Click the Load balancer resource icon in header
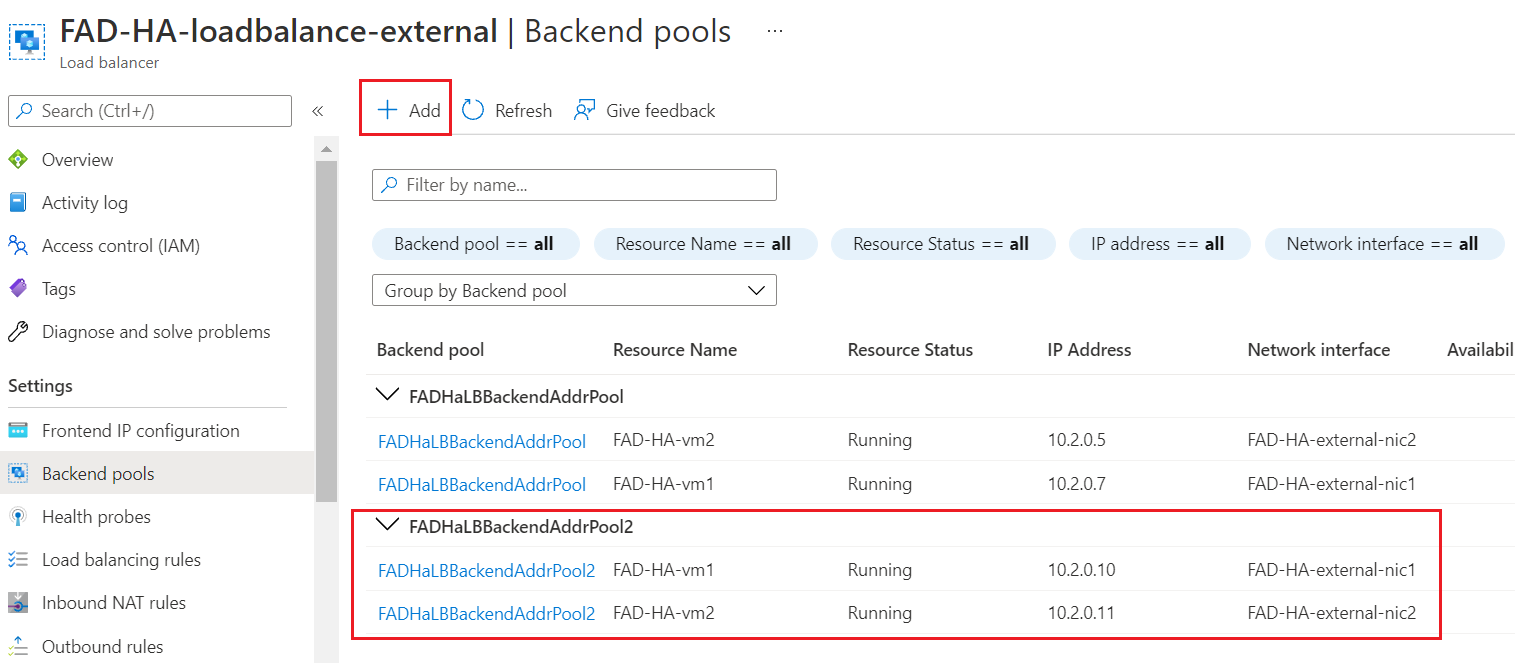 (x=26, y=42)
